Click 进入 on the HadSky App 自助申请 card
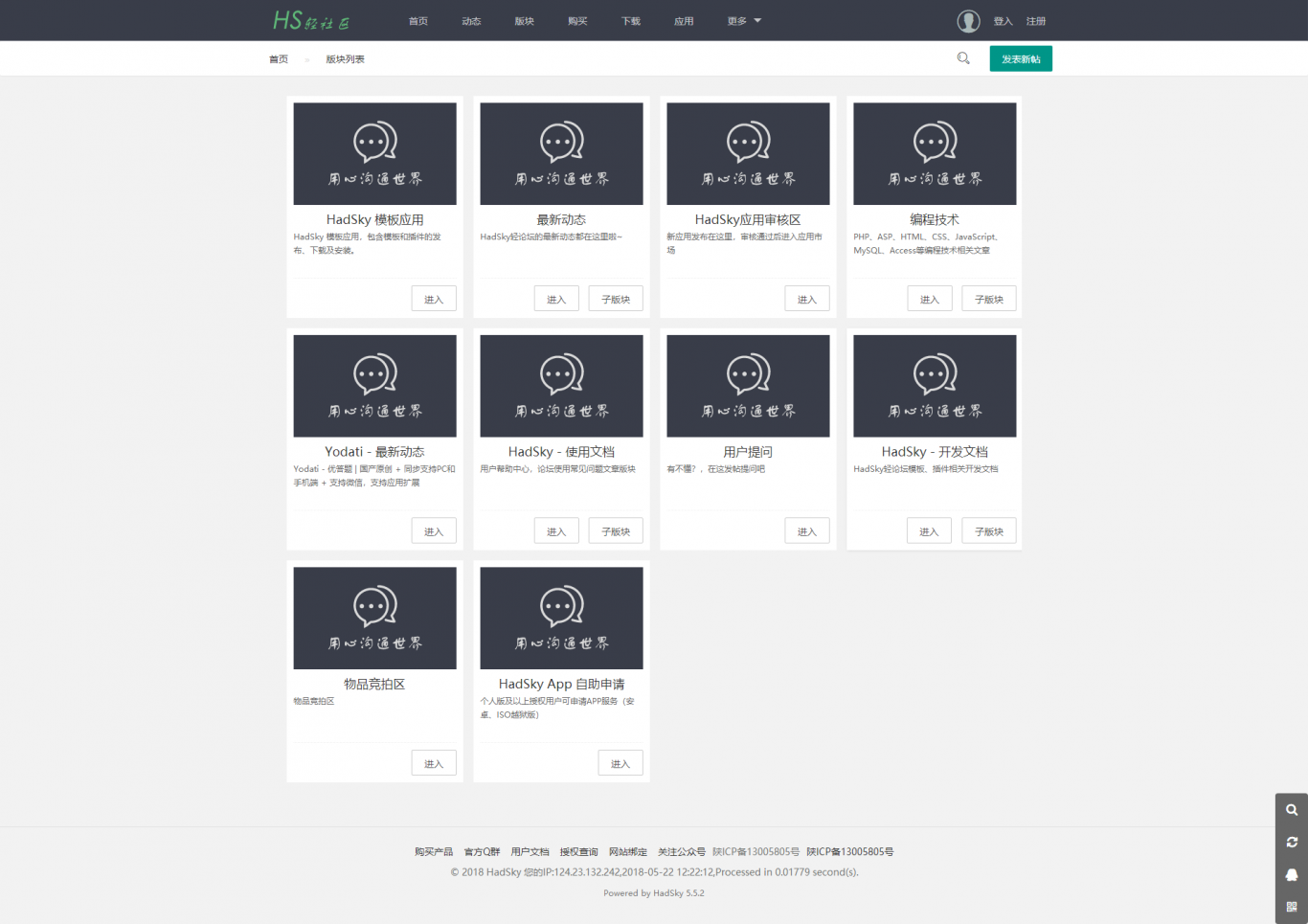This screenshot has width=1308, height=924. pos(620,763)
